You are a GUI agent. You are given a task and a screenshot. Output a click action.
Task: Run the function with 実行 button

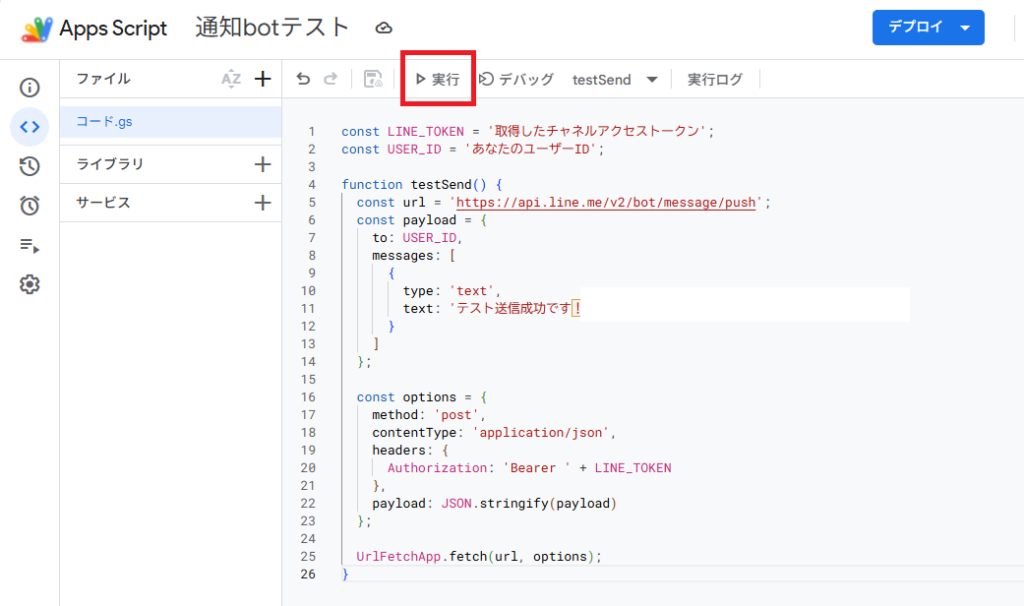click(x=438, y=79)
